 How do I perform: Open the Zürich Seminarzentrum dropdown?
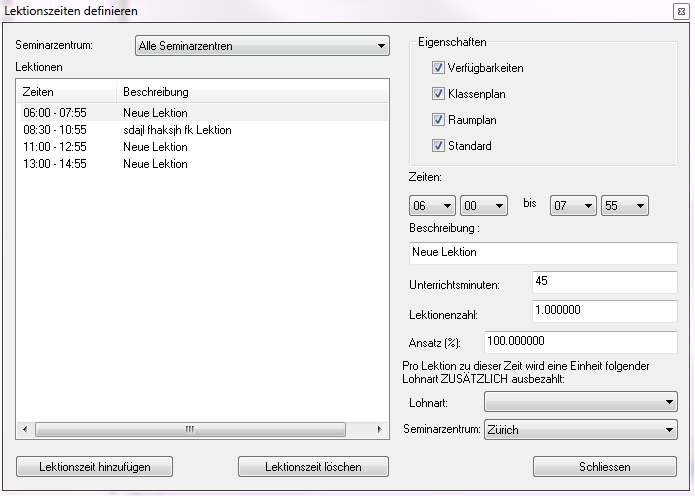click(580, 430)
